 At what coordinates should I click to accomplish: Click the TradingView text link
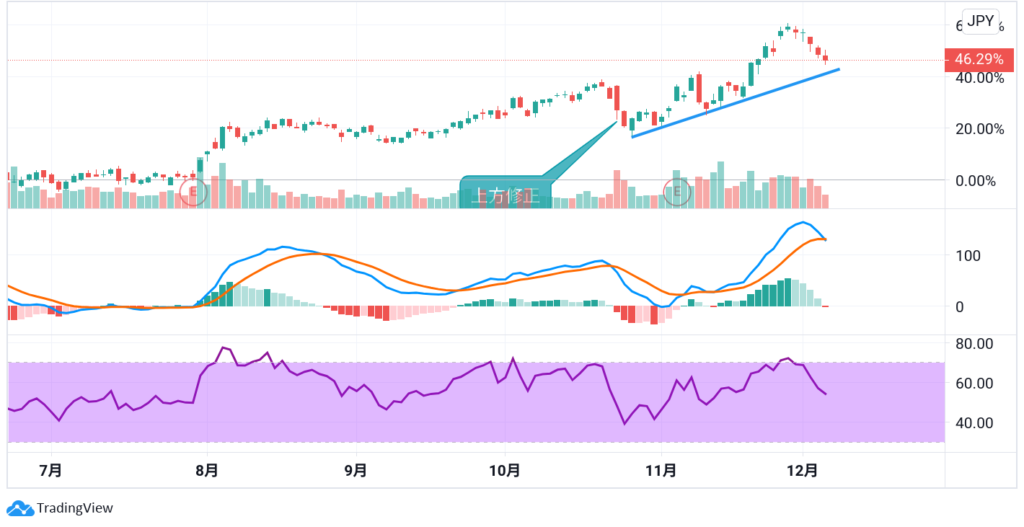75,508
